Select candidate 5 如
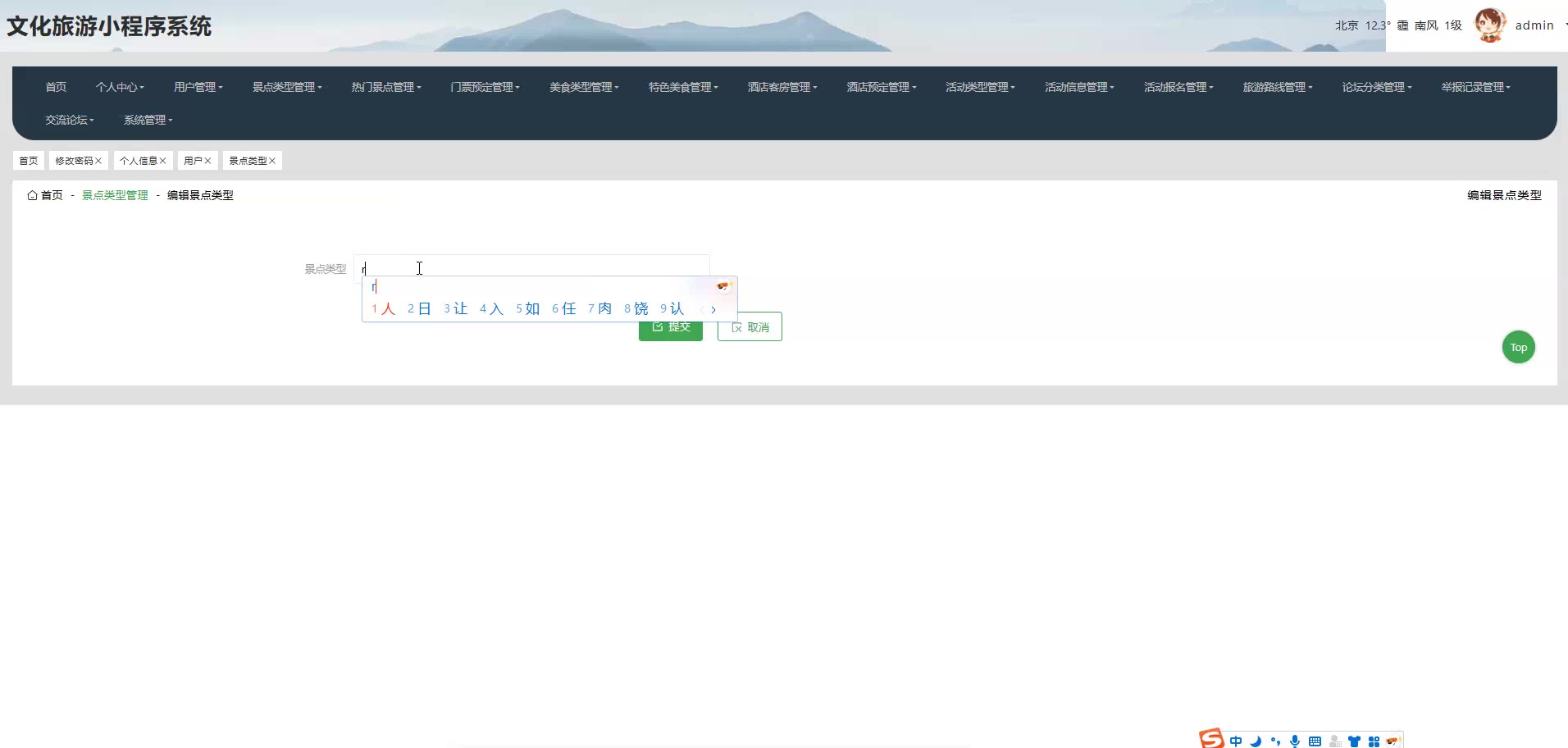 pos(527,309)
